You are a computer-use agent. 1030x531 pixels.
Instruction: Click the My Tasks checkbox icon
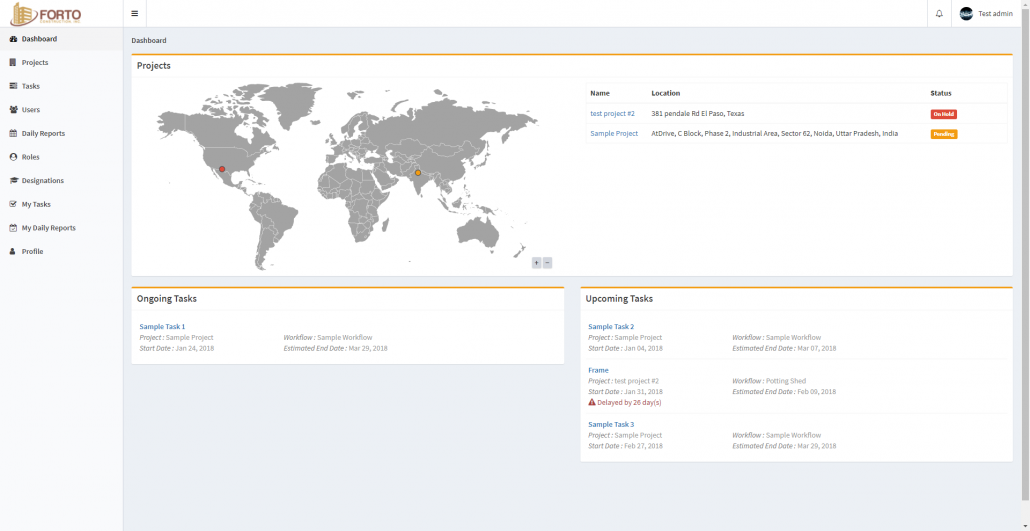13,204
